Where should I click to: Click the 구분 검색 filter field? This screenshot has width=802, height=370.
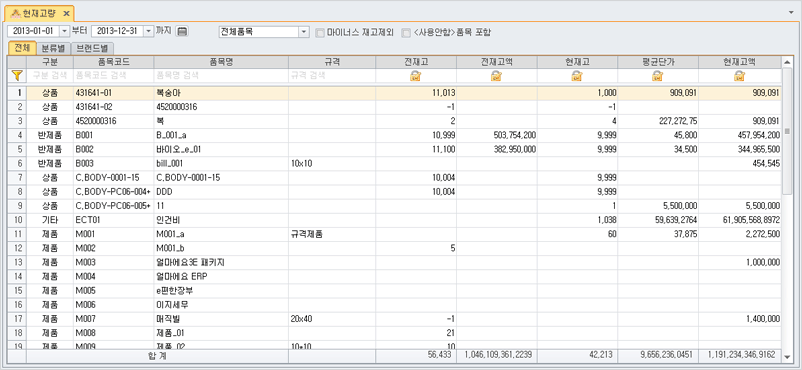(50, 76)
